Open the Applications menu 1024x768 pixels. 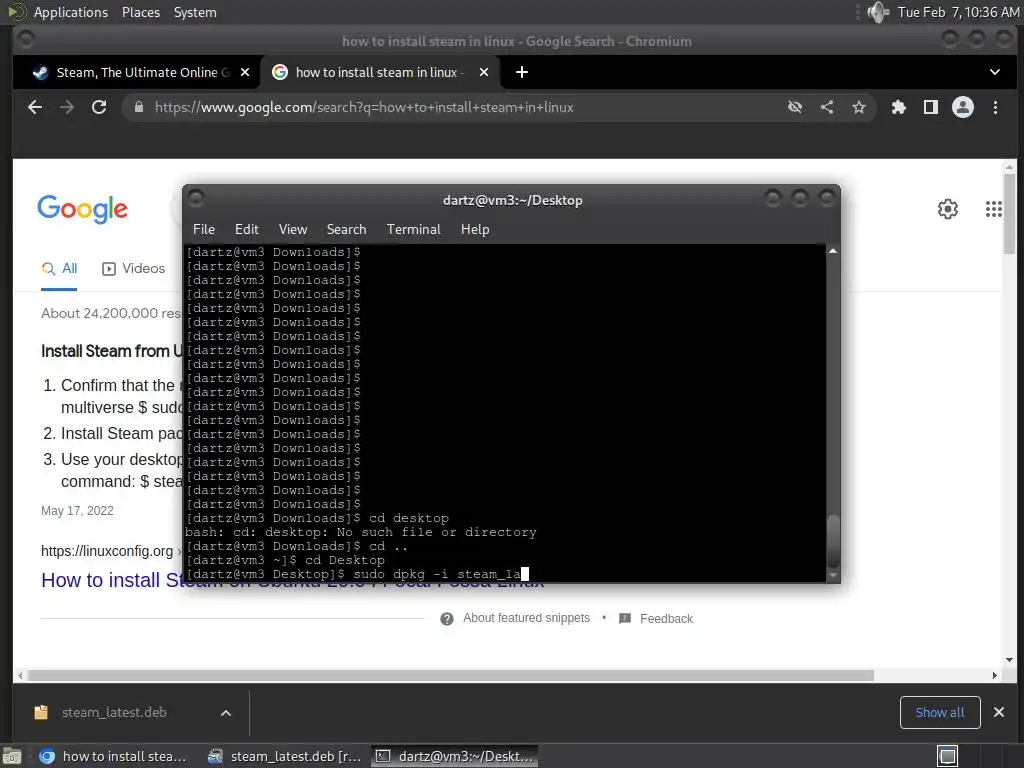point(70,12)
